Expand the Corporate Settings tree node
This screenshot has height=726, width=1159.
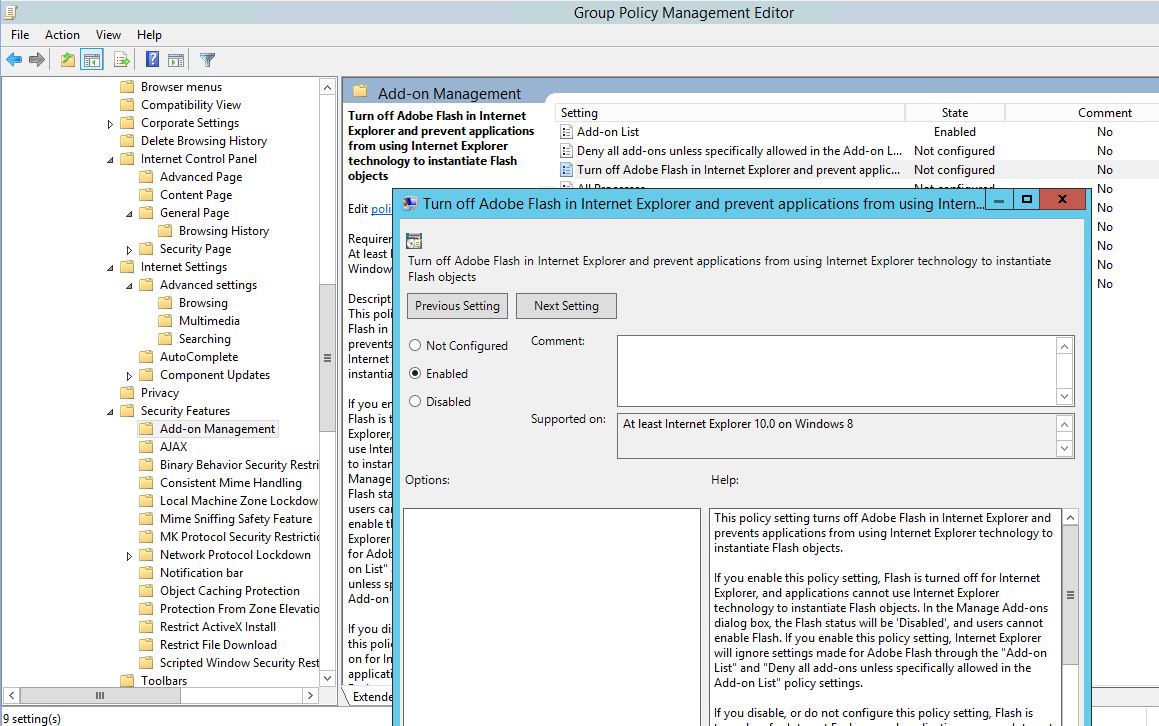110,124
